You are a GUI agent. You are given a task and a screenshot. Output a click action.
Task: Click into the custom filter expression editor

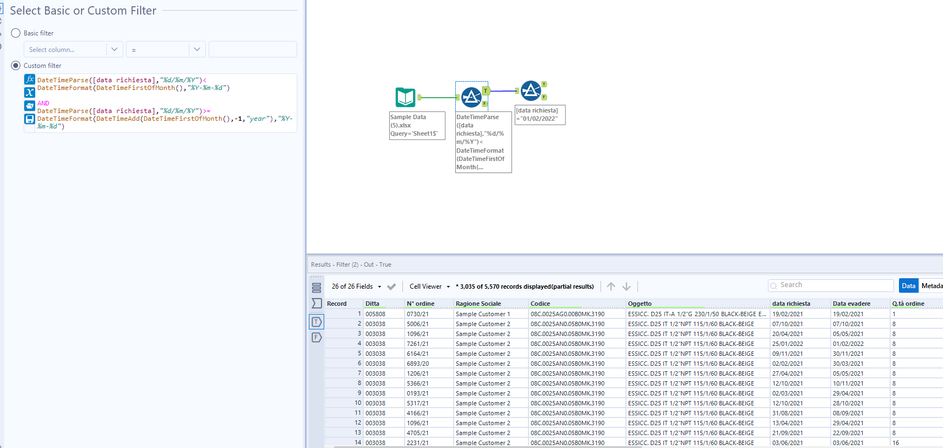(167, 103)
